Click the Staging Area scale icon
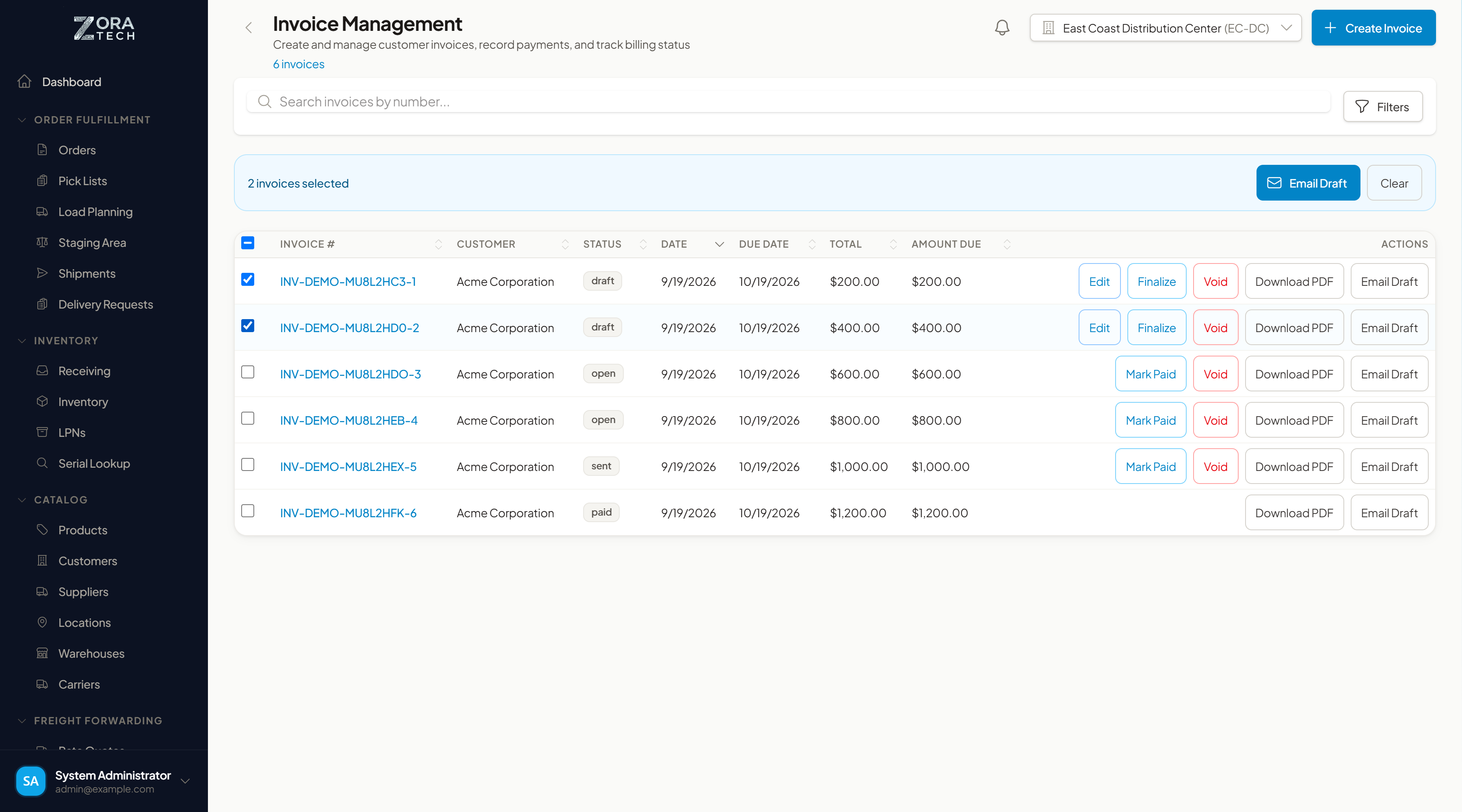1462x812 pixels. click(42, 242)
